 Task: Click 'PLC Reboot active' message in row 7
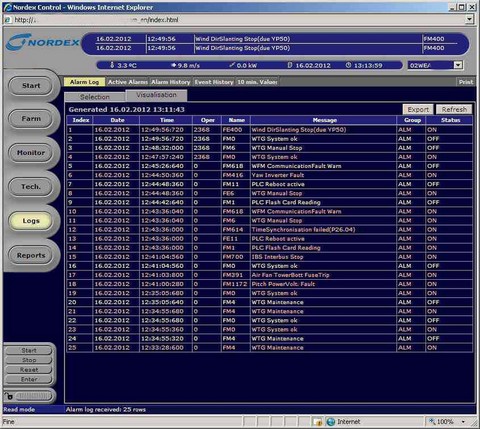(x=278, y=184)
